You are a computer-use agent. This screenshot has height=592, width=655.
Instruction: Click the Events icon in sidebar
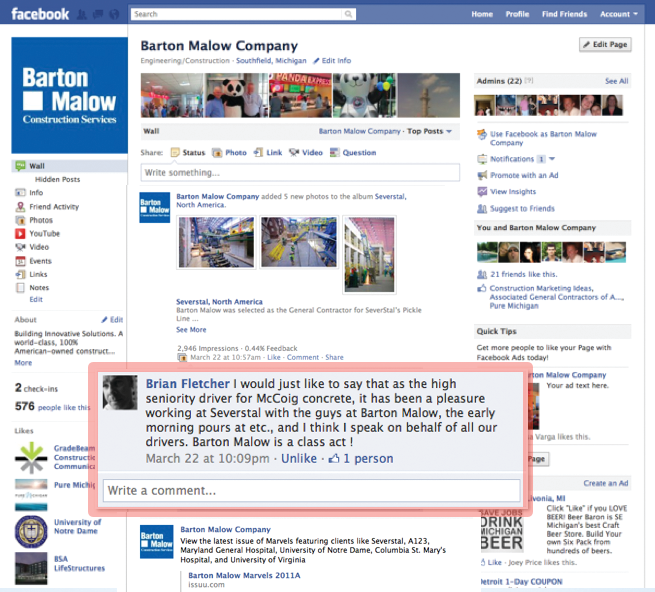(20, 261)
